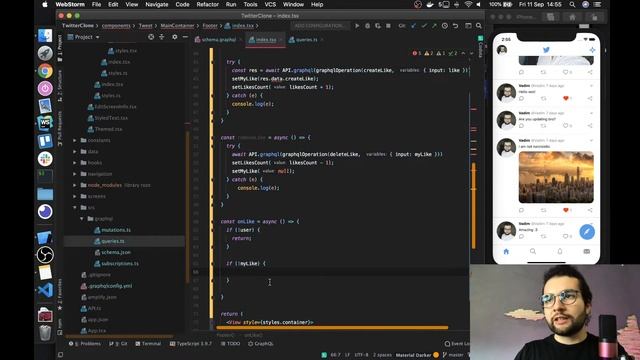The width and height of the screenshot is (640, 360).
Task: Tap the retweet icon on 'Hello test' tweet
Action: (x=543, y=98)
